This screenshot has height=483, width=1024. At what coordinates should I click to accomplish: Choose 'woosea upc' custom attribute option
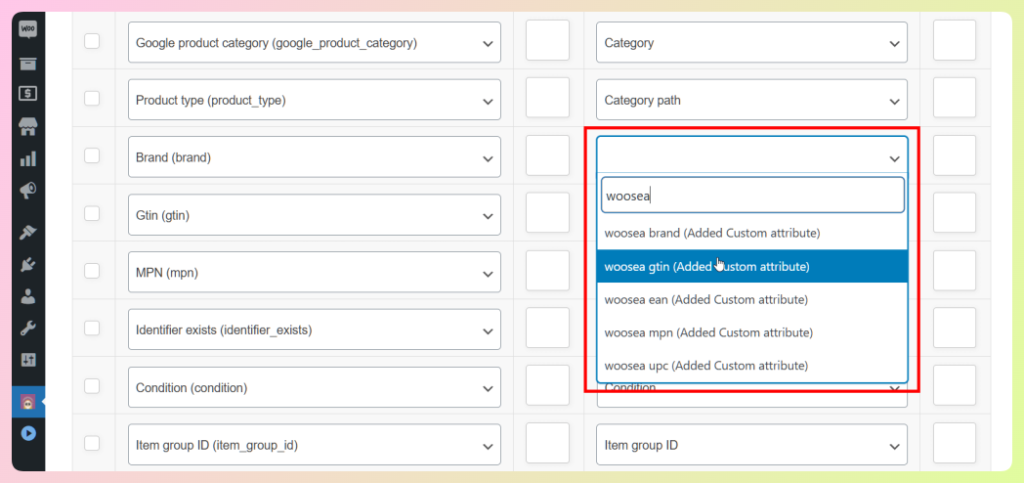coord(752,366)
